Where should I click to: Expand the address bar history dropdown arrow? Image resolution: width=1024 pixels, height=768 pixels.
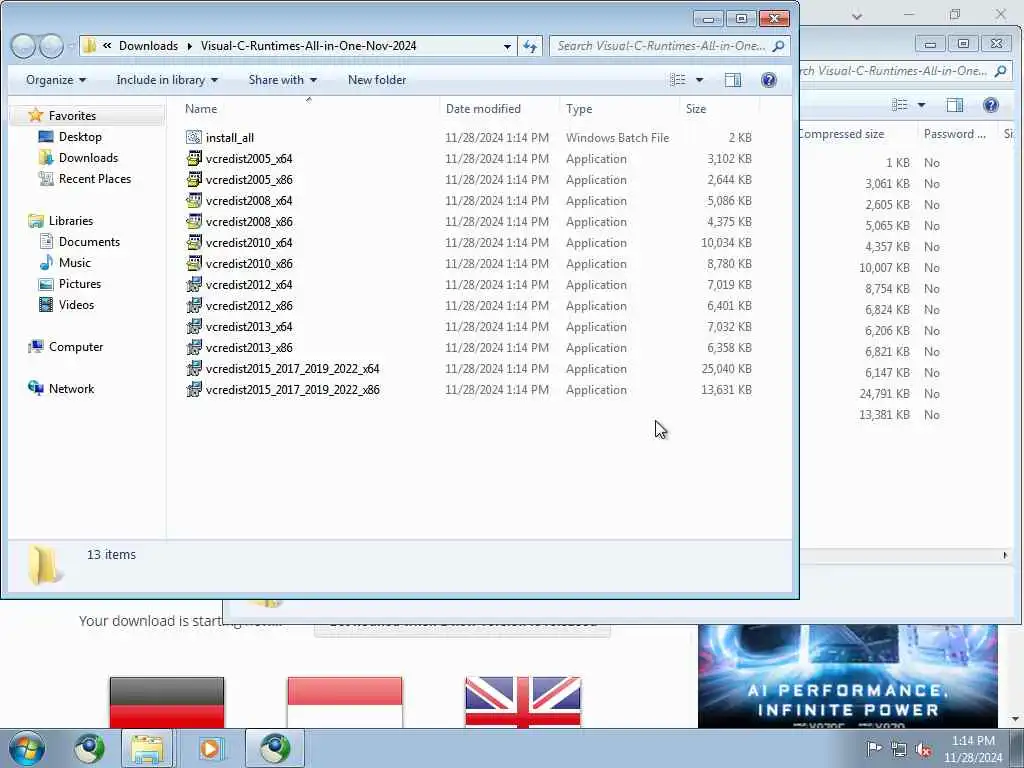coord(507,46)
